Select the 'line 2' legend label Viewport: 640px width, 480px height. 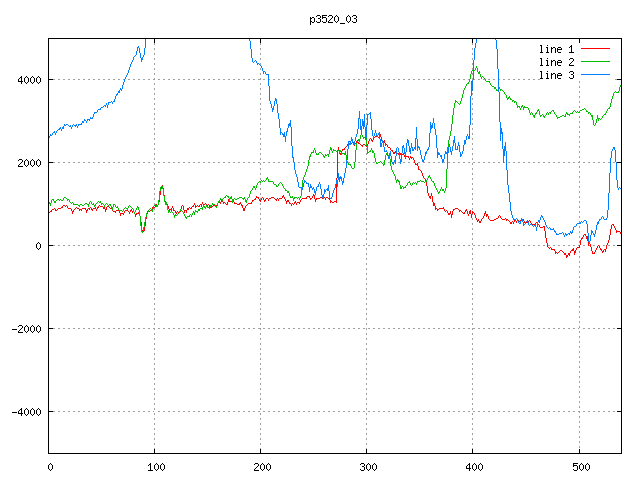click(x=556, y=62)
